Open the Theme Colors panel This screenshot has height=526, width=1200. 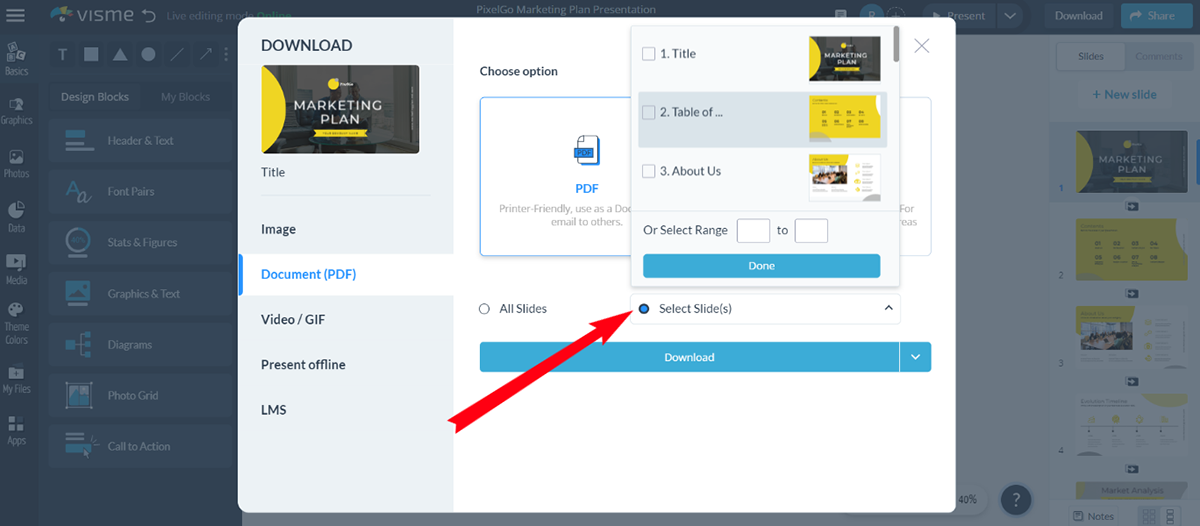coord(16,324)
